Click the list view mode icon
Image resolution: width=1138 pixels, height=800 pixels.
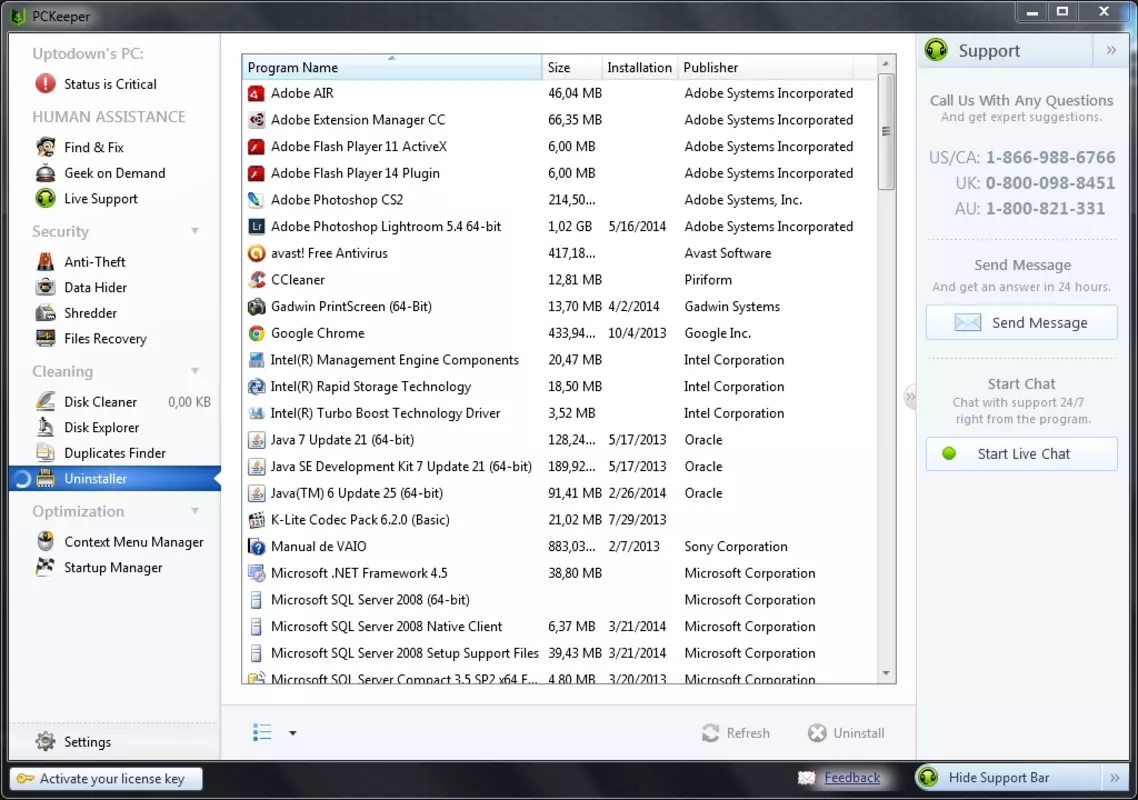(x=262, y=732)
